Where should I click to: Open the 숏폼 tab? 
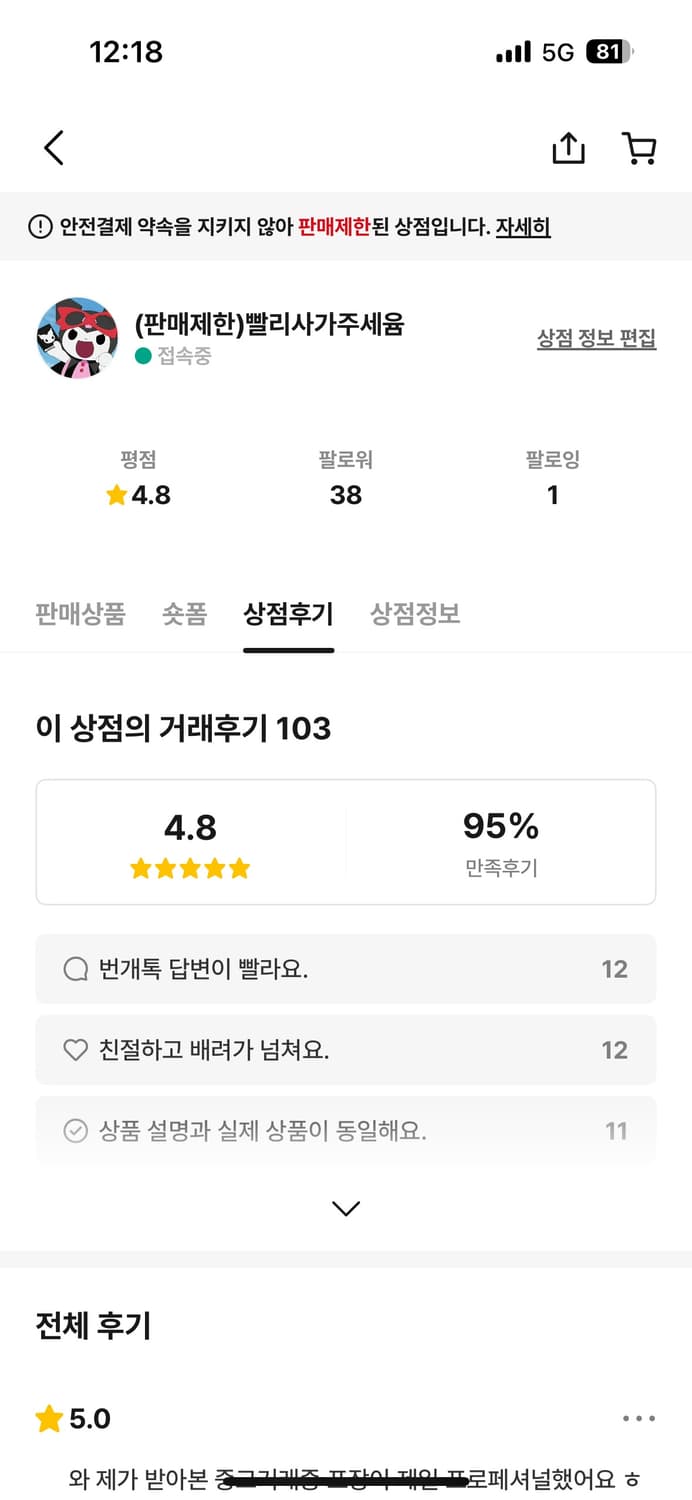click(183, 614)
